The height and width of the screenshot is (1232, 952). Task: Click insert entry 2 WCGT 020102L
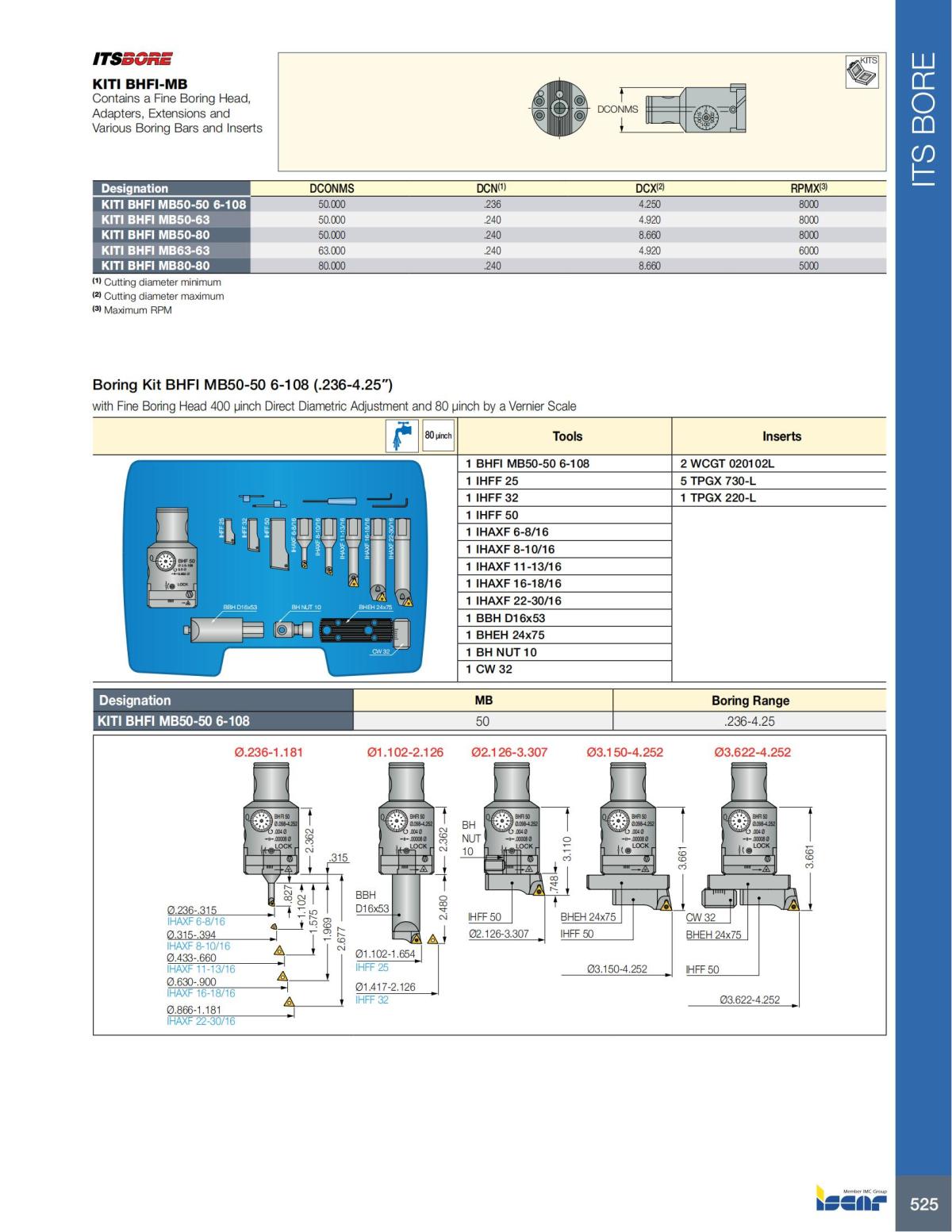[727, 463]
